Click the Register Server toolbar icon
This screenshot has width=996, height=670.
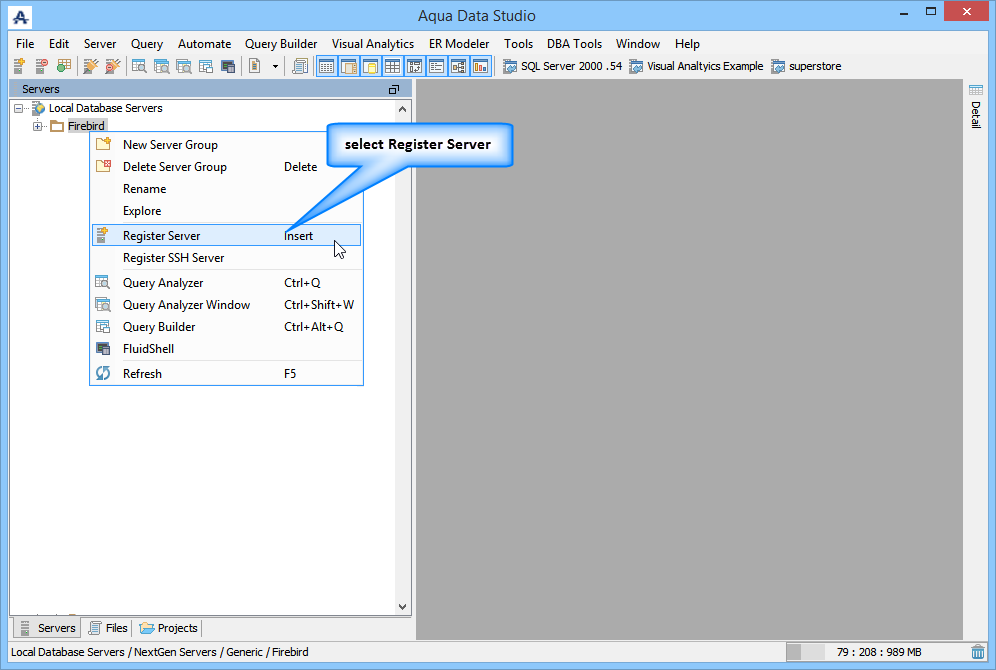19,66
